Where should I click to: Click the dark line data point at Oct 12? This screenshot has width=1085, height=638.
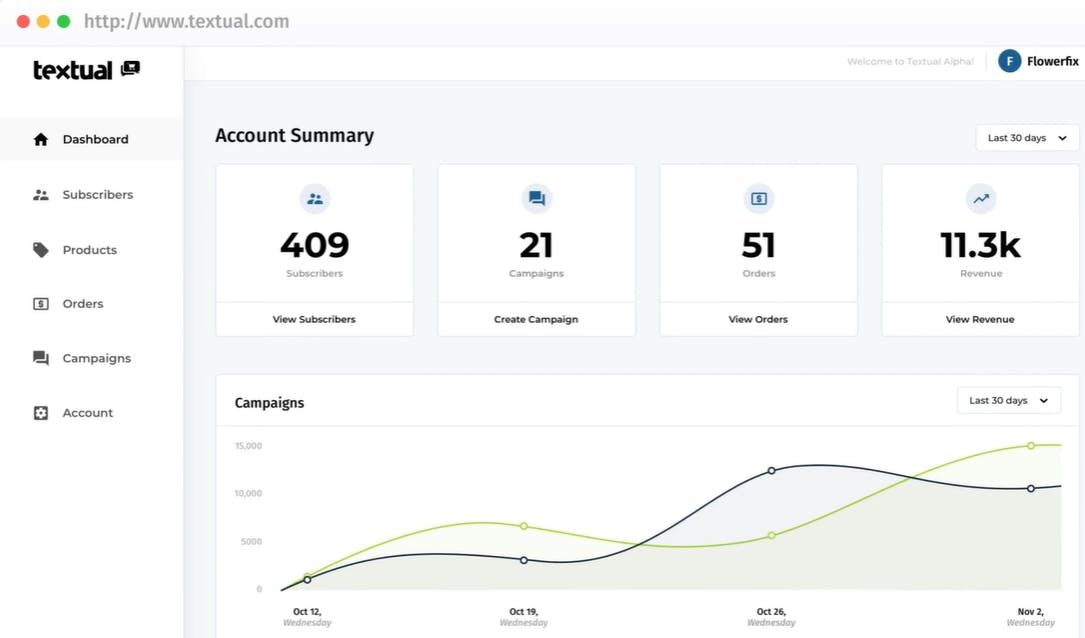[x=307, y=580]
